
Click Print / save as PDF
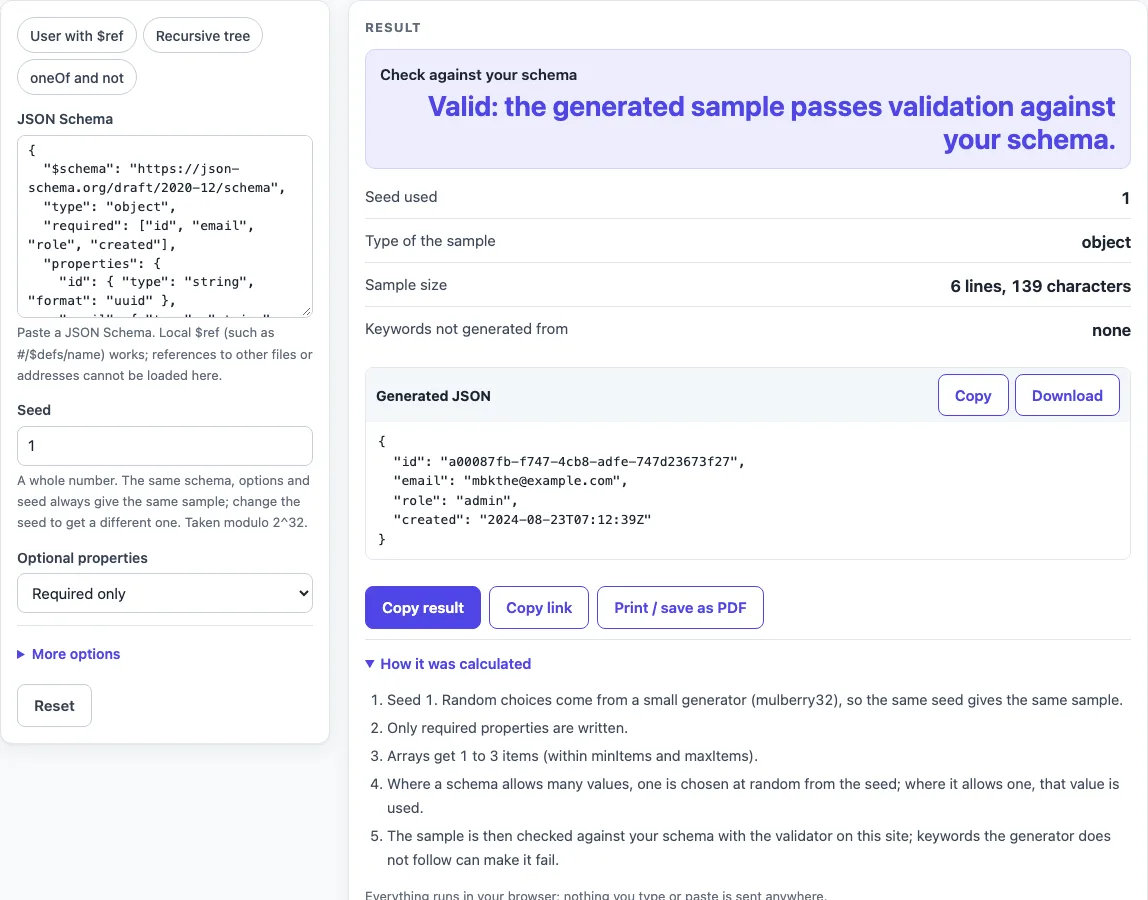coord(680,608)
